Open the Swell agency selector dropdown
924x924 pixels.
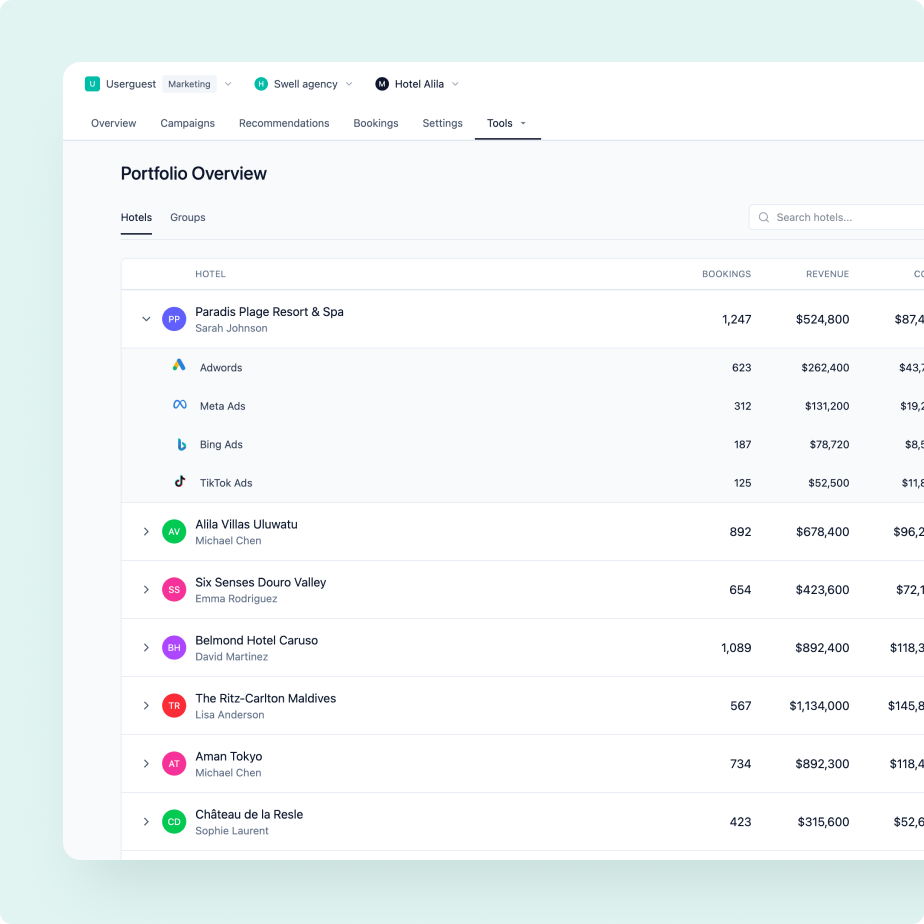tap(349, 84)
